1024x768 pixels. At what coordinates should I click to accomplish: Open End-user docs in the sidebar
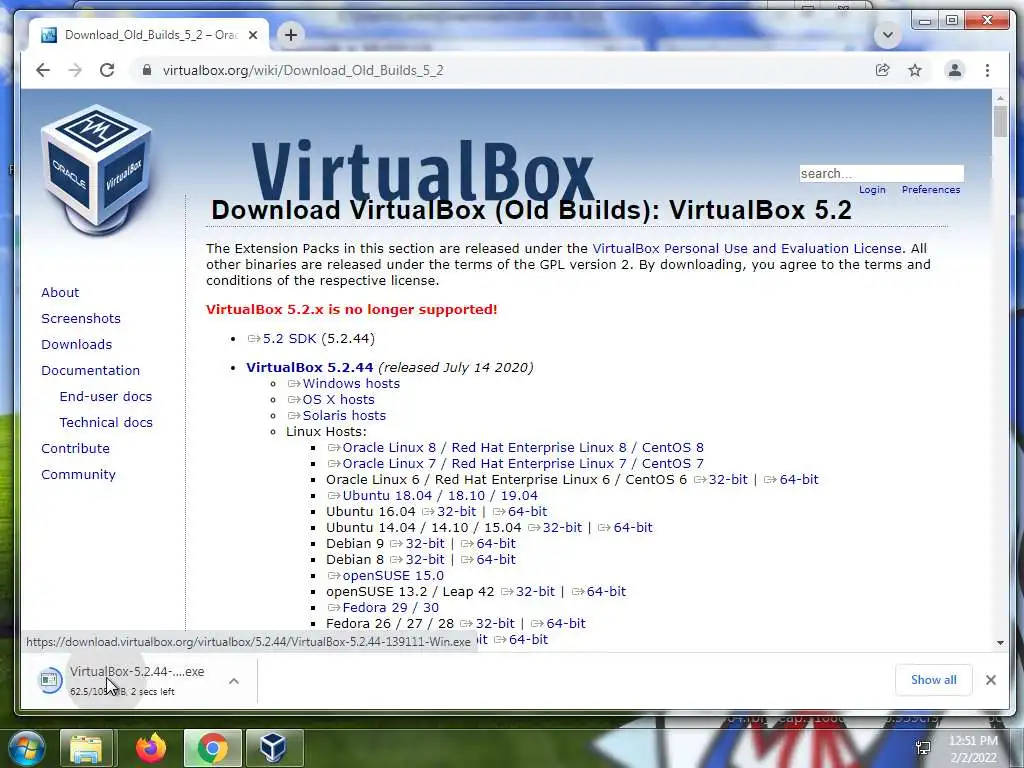tap(106, 396)
